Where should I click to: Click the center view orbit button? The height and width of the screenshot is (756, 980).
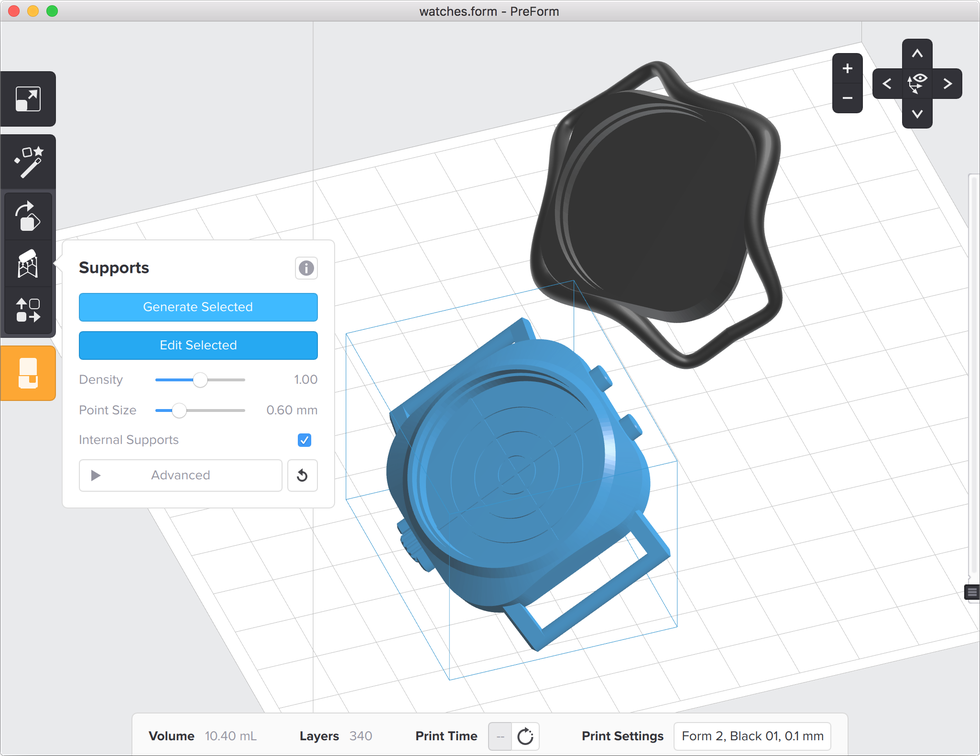pyautogui.click(x=917, y=83)
